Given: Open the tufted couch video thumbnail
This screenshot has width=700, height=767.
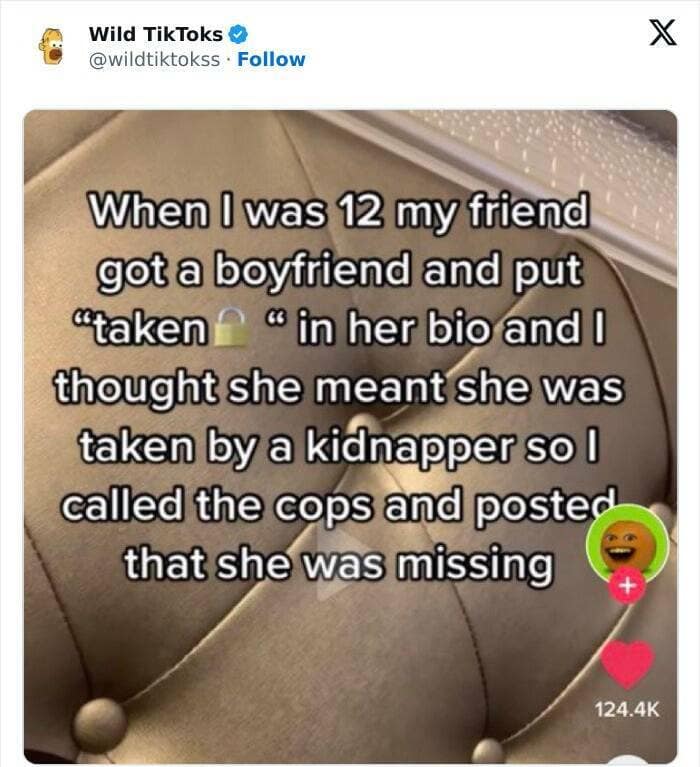Looking at the screenshot, I should point(350,436).
